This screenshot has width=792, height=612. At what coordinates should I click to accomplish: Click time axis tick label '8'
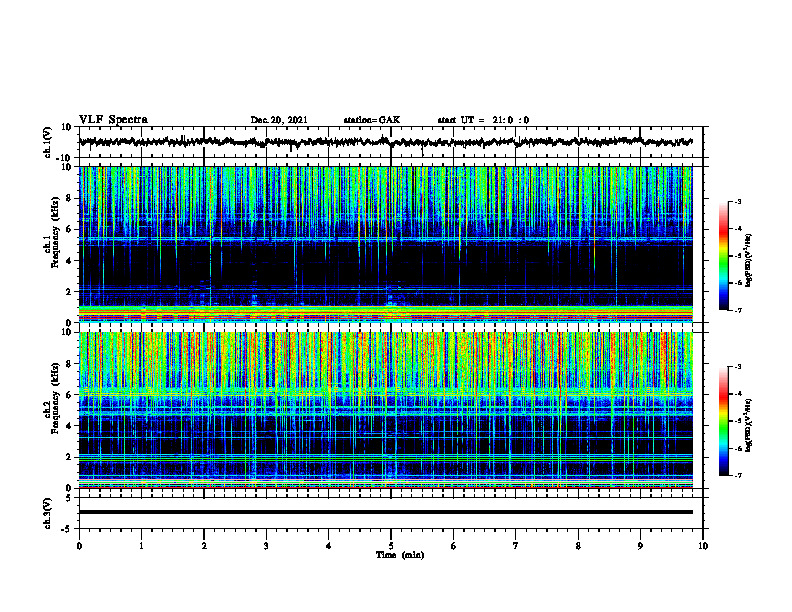click(x=578, y=546)
